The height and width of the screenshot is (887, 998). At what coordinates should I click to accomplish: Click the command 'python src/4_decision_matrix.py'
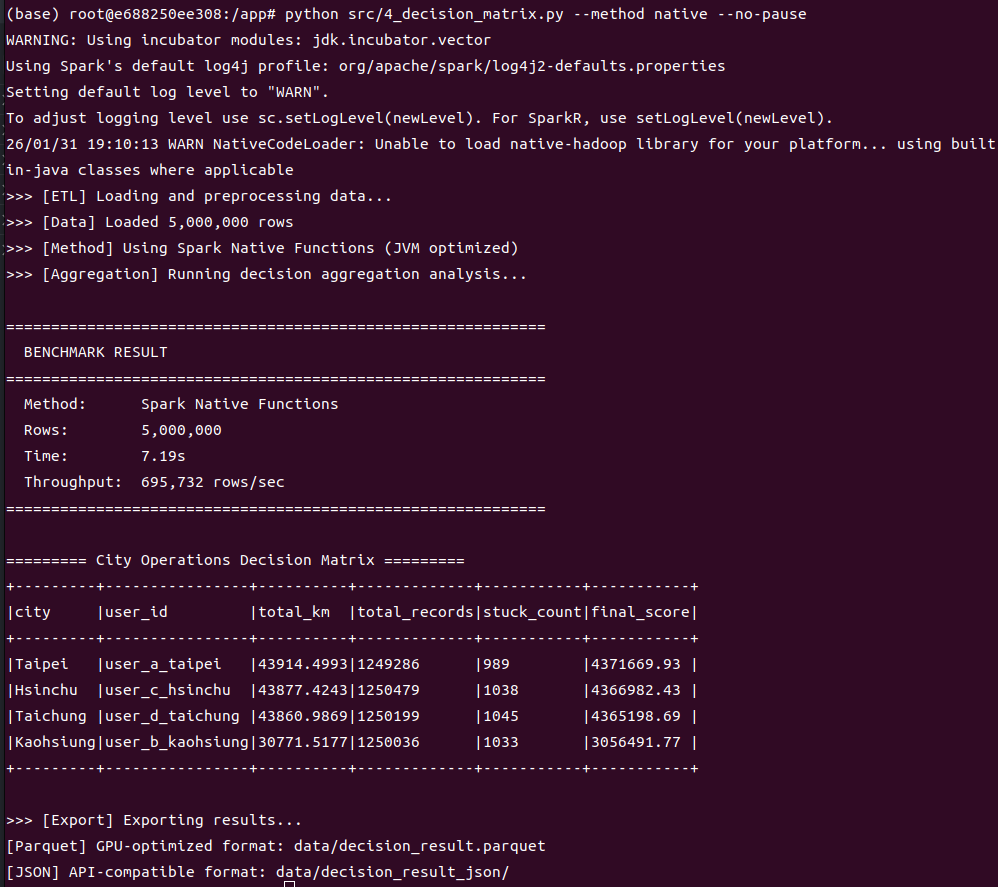click(424, 14)
